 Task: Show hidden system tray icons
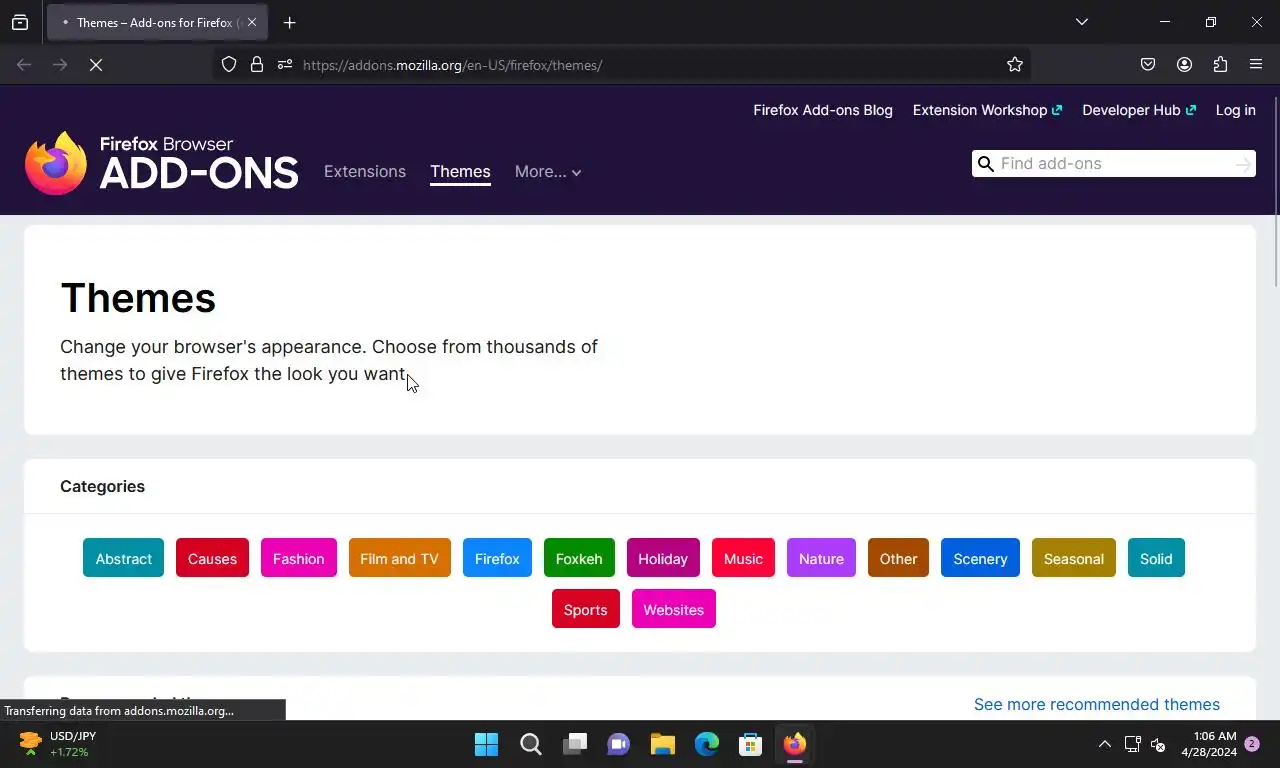1104,744
